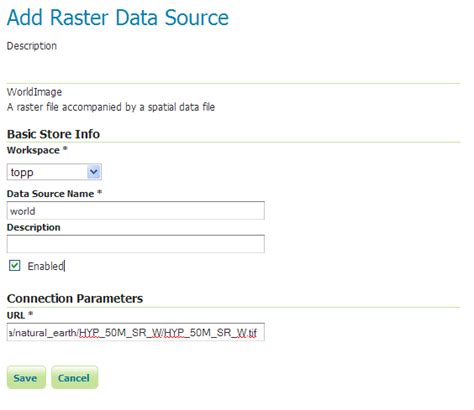Click the topp workspace combo box
Screen dimensions: 474x410
pyautogui.click(x=54, y=172)
